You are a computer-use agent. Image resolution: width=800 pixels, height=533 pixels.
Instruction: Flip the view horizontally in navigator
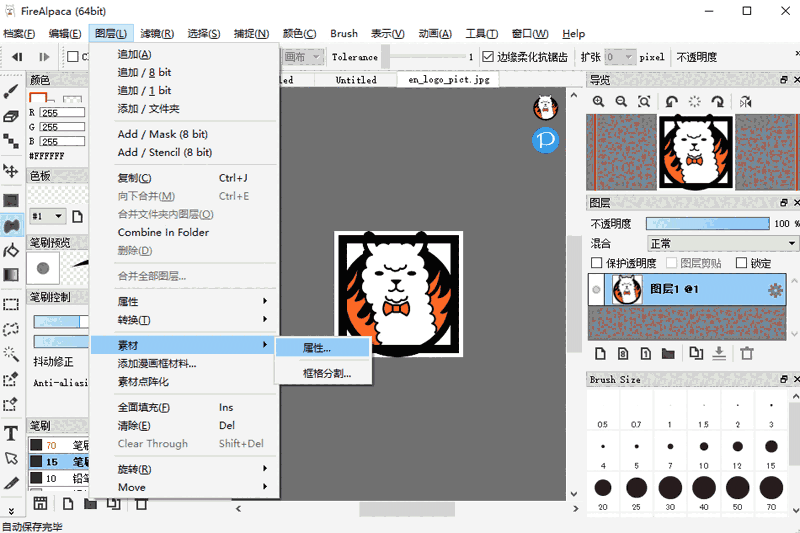[x=745, y=101]
